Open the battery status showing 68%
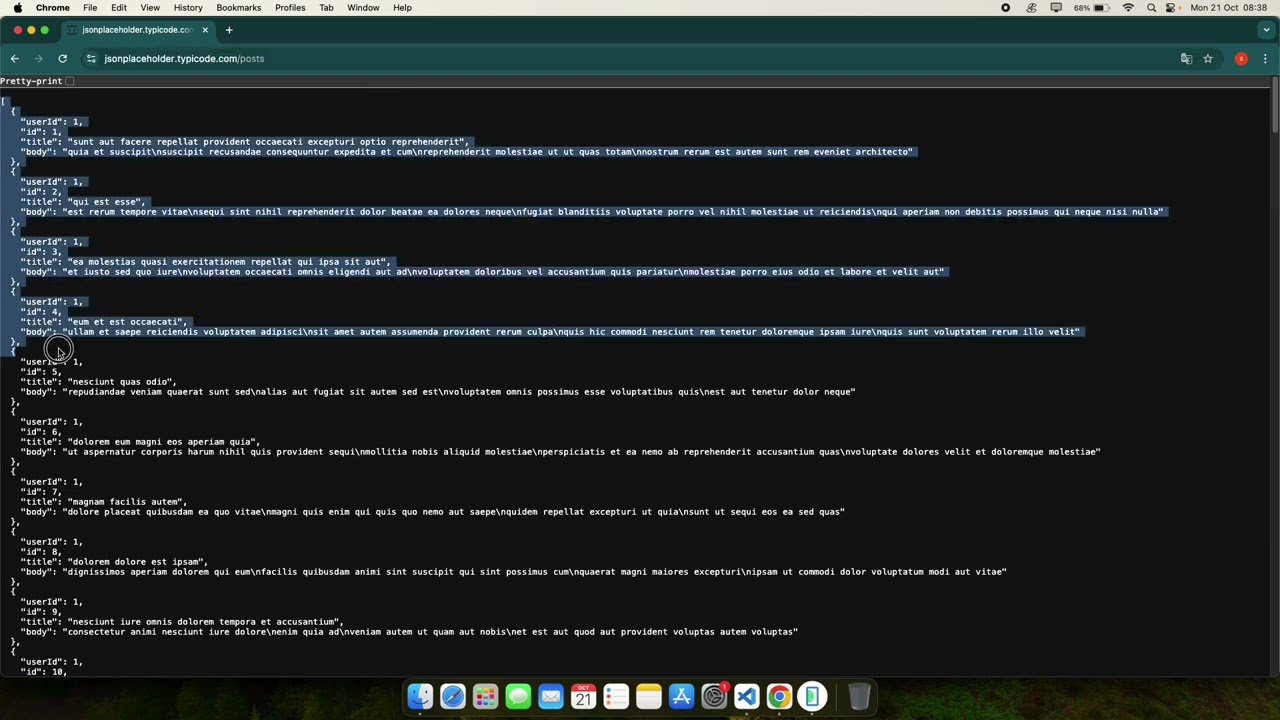 pos(1091,8)
